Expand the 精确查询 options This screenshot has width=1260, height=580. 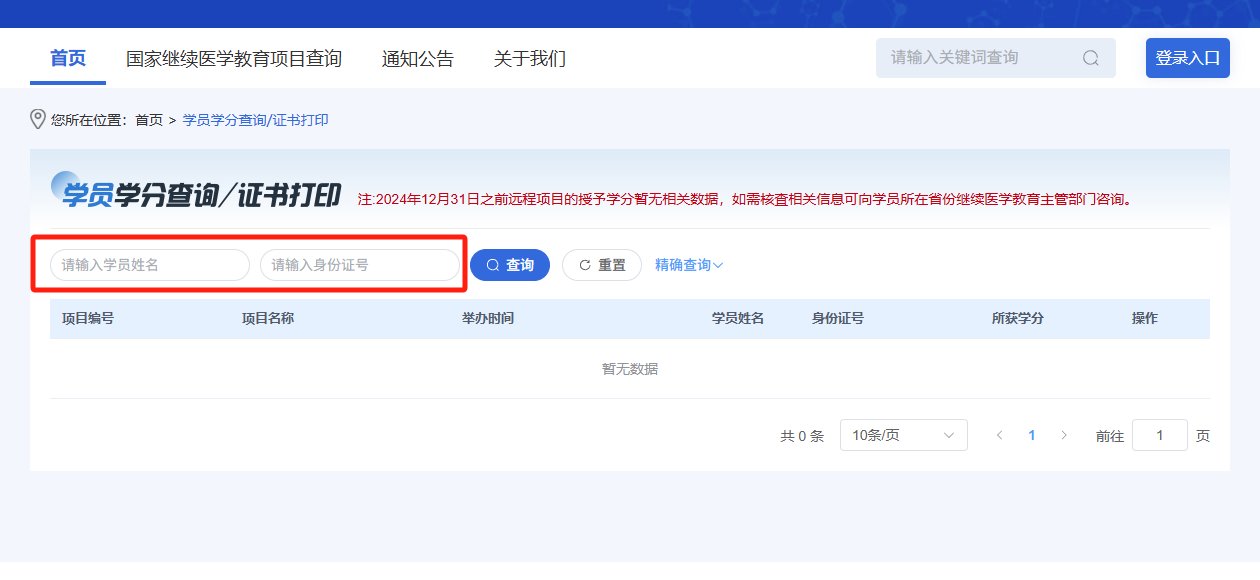[688, 265]
